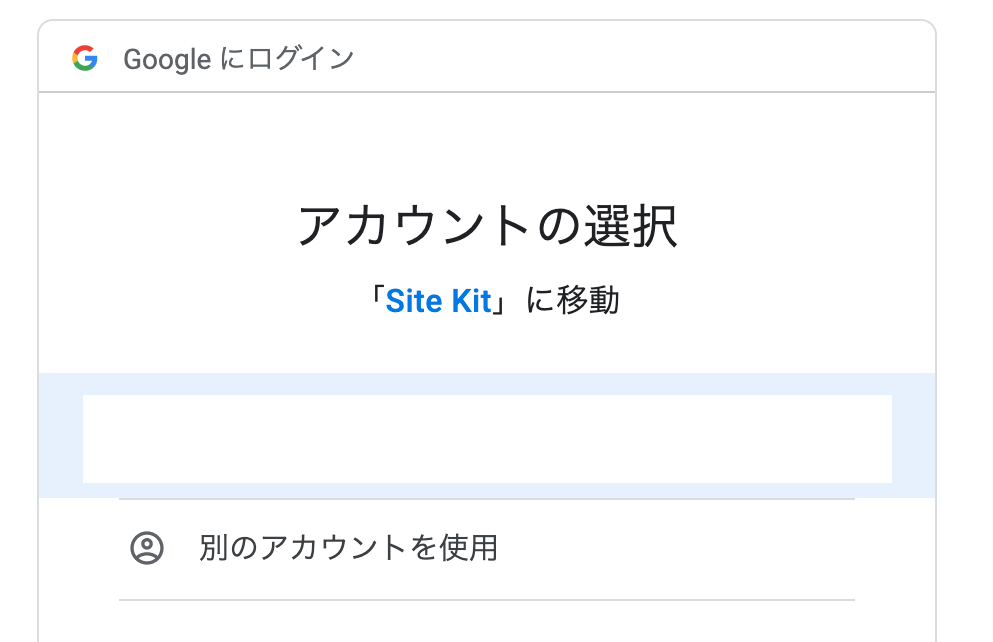Select 別のアカウントを使用 option
The height and width of the screenshot is (642, 993).
[486, 548]
